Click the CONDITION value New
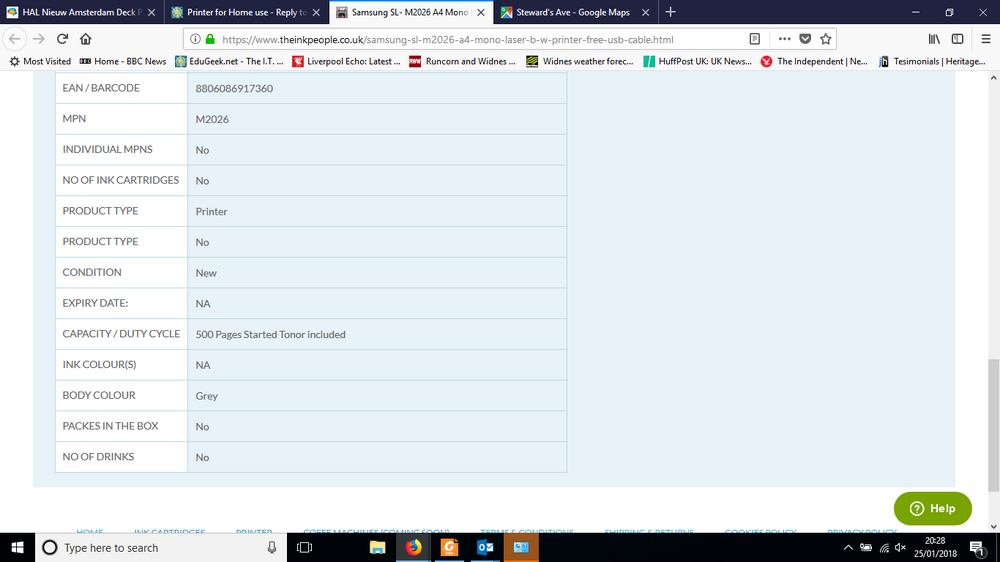Viewport: 1000px width, 562px height. (206, 272)
